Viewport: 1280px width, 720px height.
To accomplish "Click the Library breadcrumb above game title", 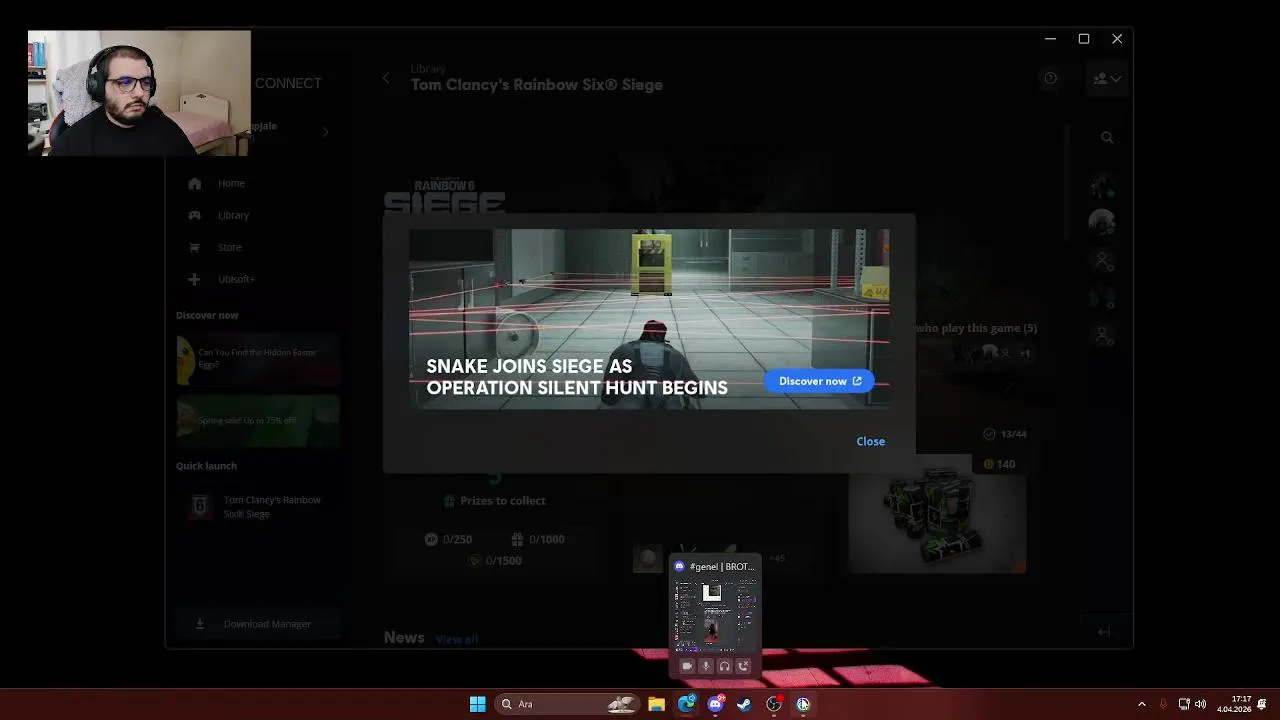I will 428,69.
